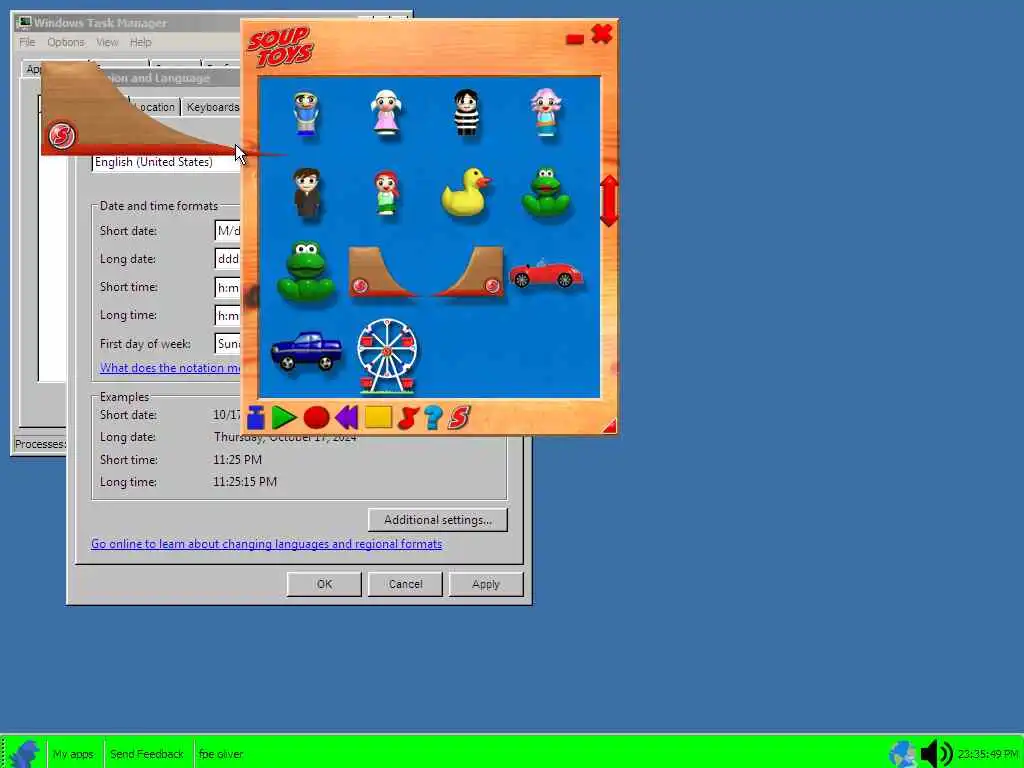Click Apply in Region and Language dialog

click(x=486, y=584)
